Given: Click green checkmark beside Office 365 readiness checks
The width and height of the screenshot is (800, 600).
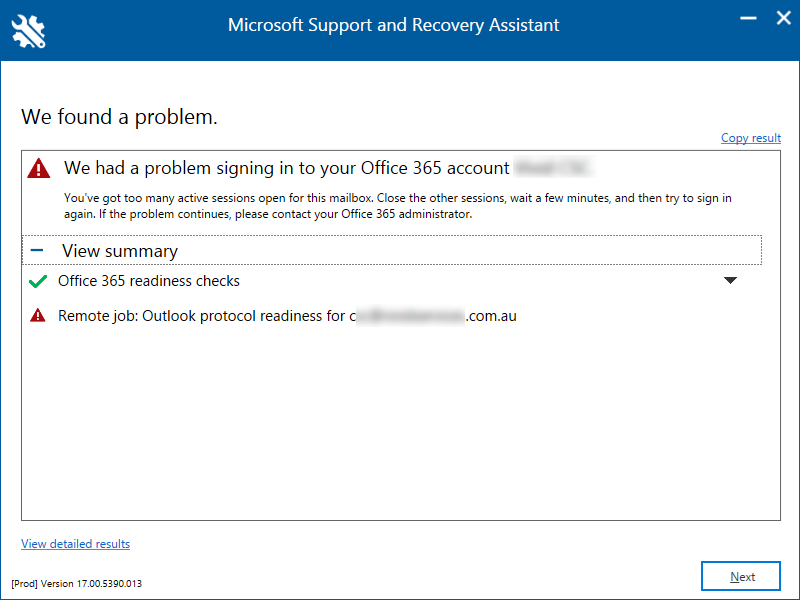Looking at the screenshot, I should click(38, 281).
